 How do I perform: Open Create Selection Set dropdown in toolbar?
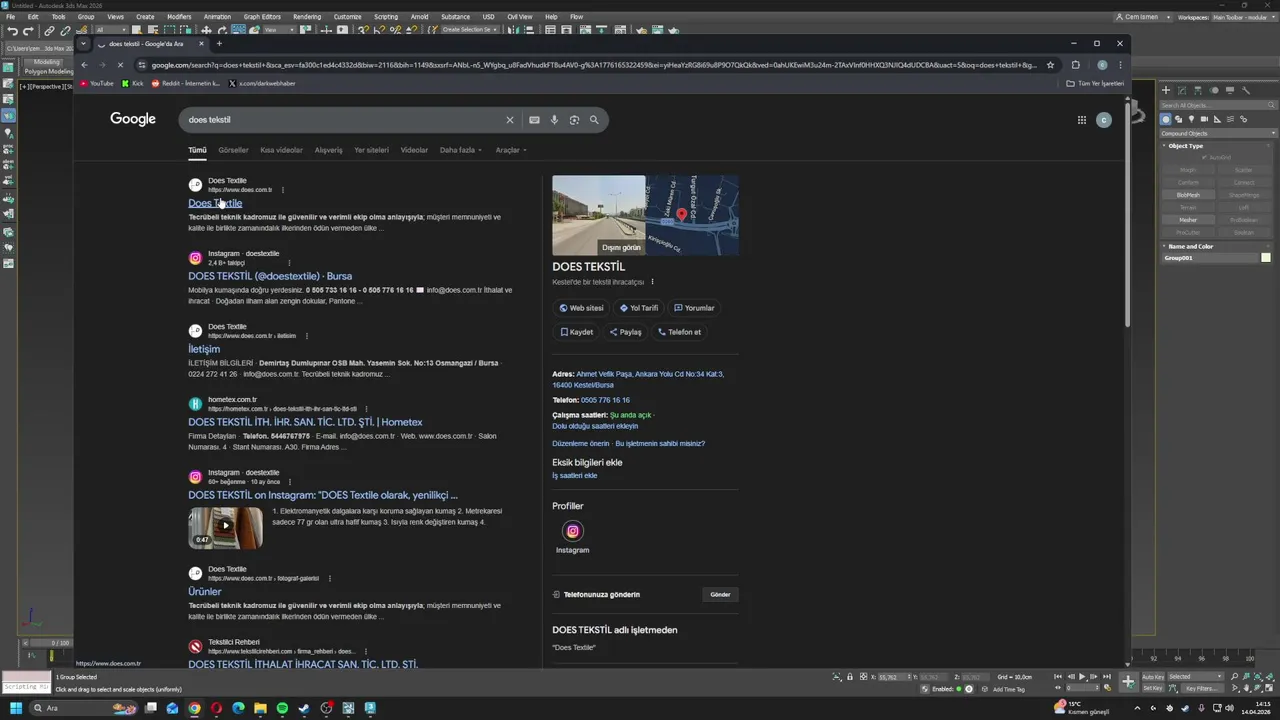470,30
